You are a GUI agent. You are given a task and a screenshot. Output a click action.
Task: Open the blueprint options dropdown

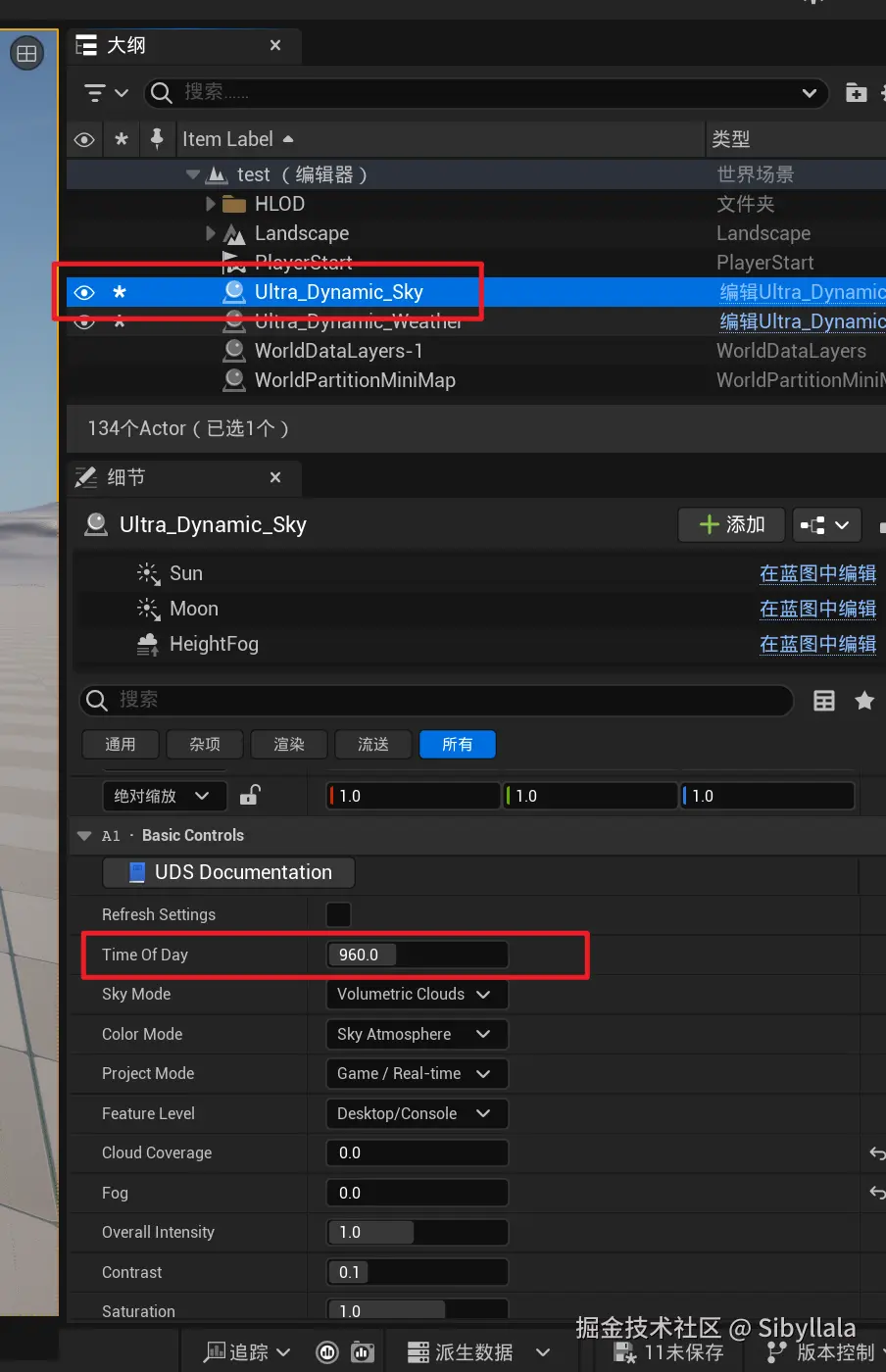point(826,524)
